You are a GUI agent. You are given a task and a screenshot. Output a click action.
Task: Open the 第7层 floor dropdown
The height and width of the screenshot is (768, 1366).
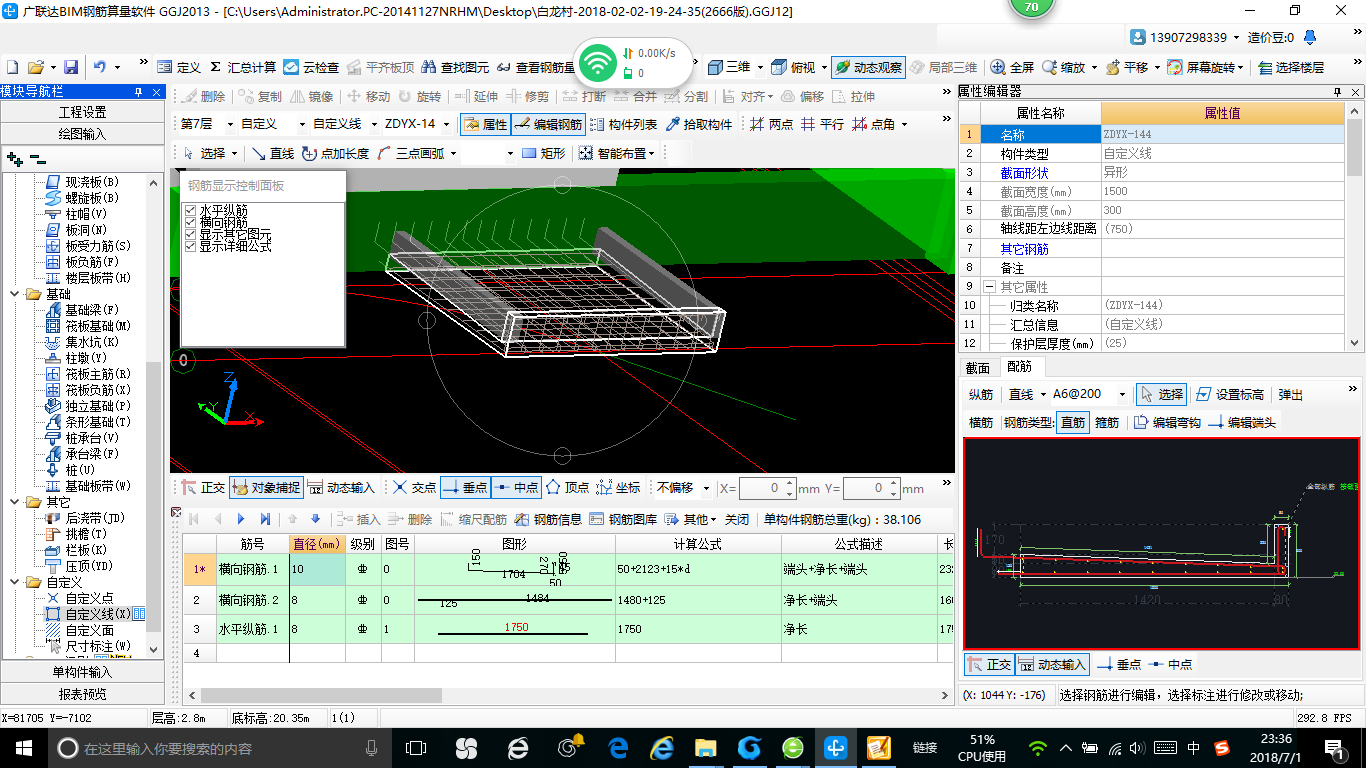pyautogui.click(x=232, y=124)
